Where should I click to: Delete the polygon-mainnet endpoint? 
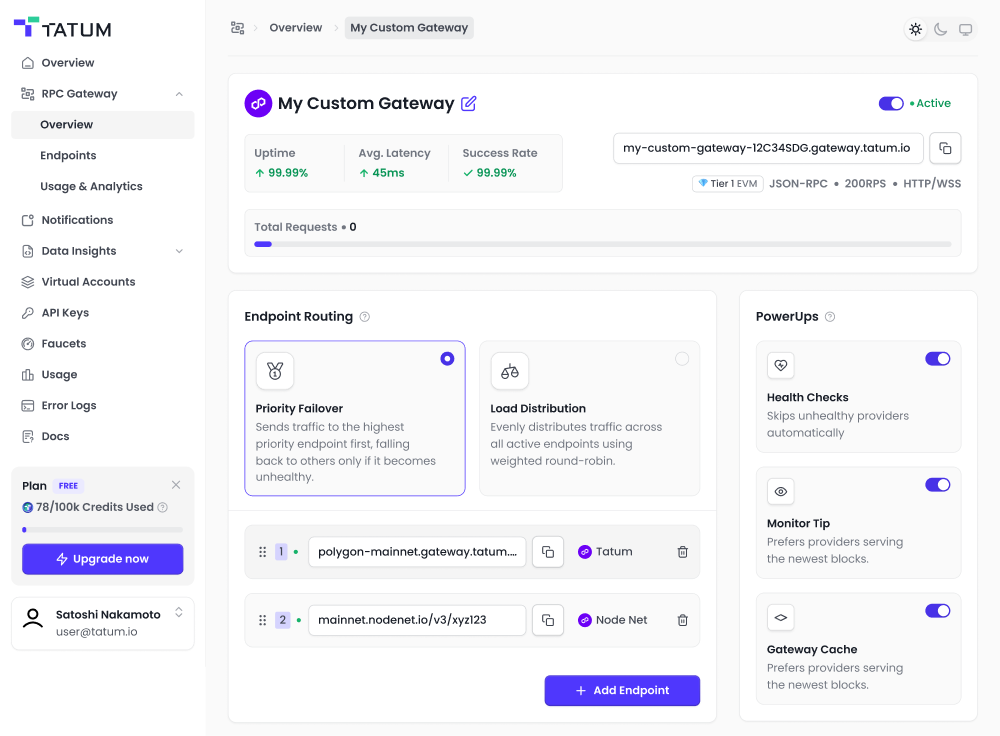(x=683, y=551)
